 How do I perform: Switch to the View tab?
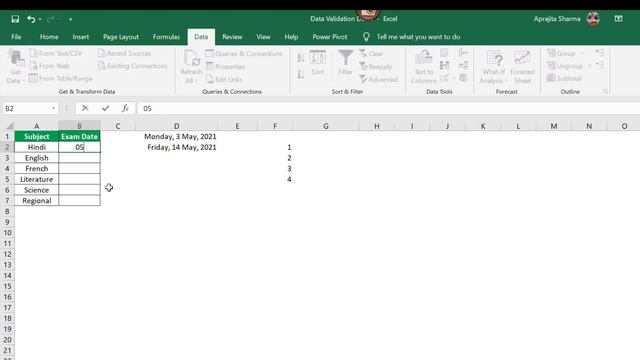[263, 37]
